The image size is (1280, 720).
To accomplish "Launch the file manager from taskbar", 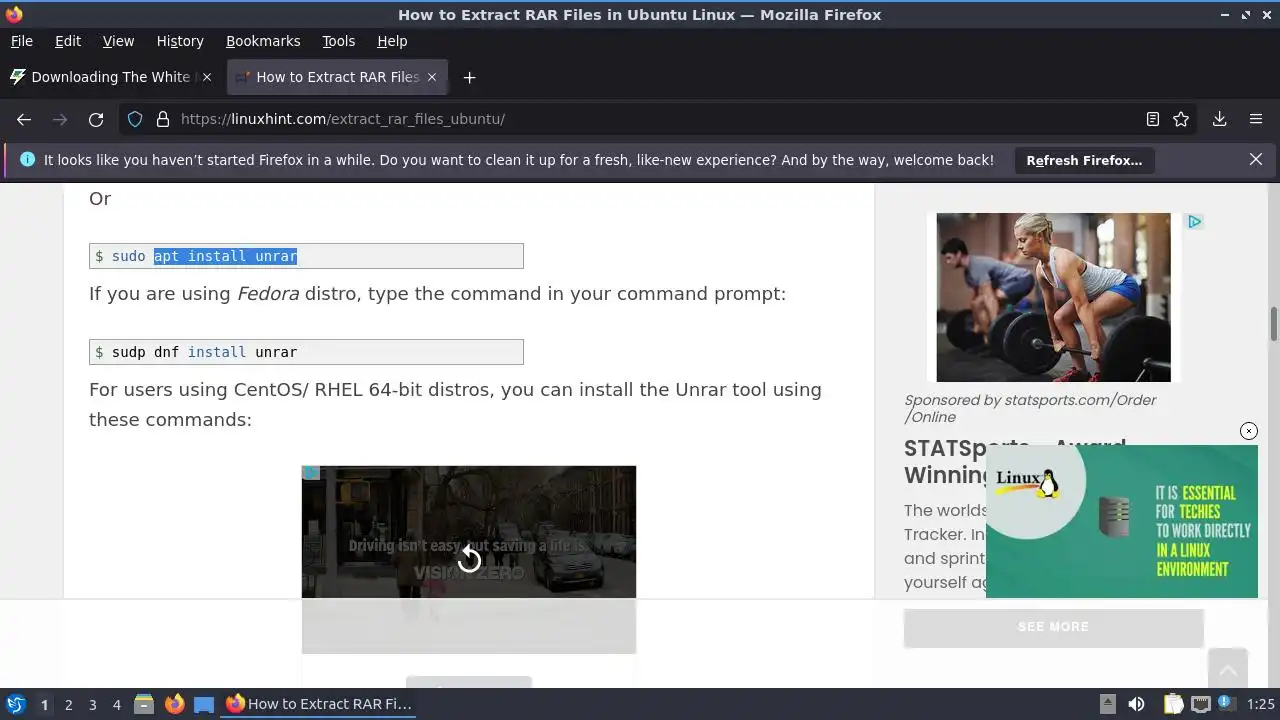I will click(x=144, y=704).
